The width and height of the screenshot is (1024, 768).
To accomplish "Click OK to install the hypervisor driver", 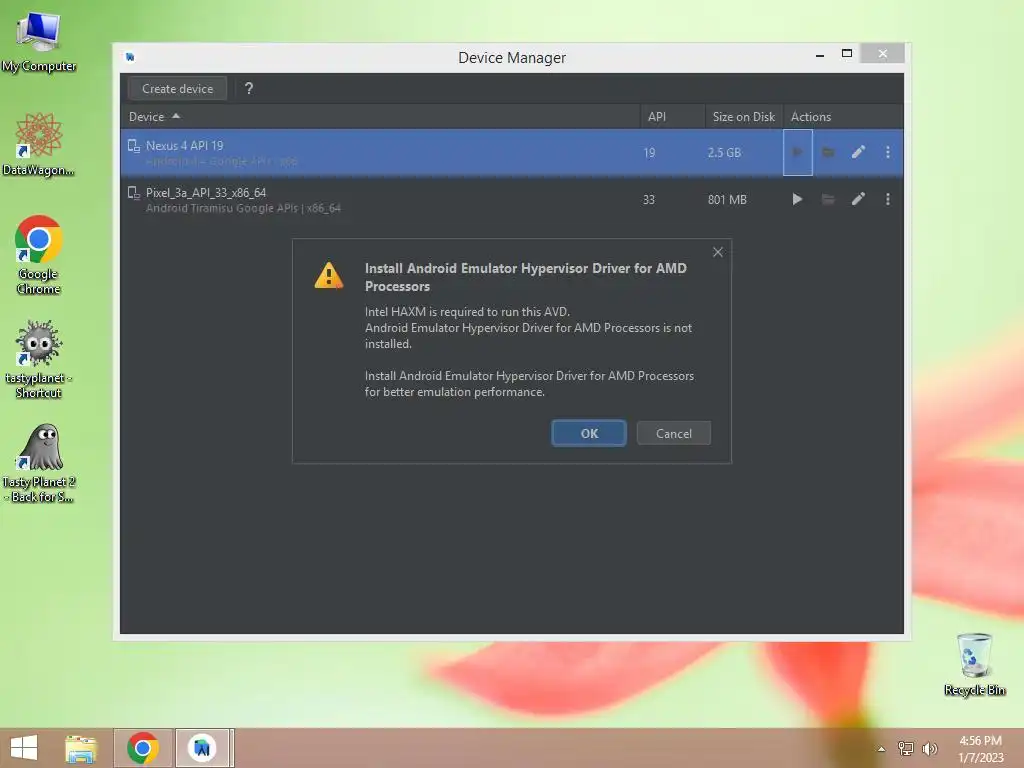I will point(588,434).
